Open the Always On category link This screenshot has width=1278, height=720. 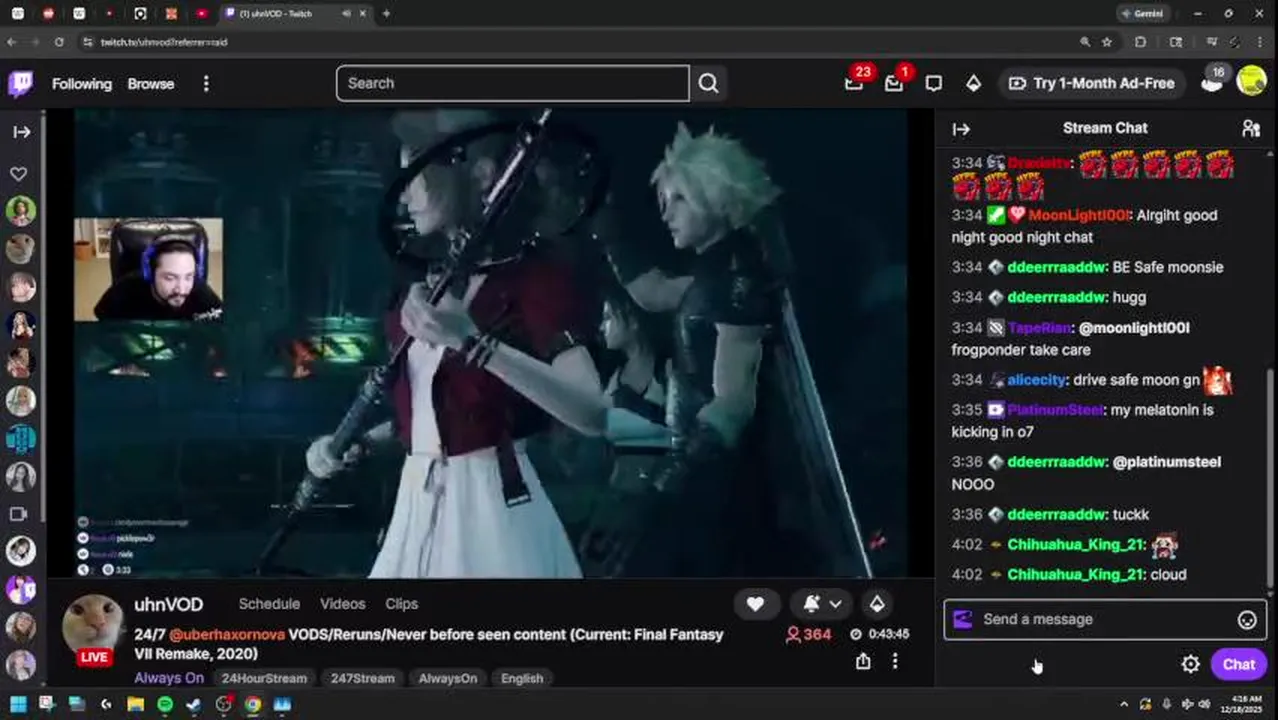[169, 678]
